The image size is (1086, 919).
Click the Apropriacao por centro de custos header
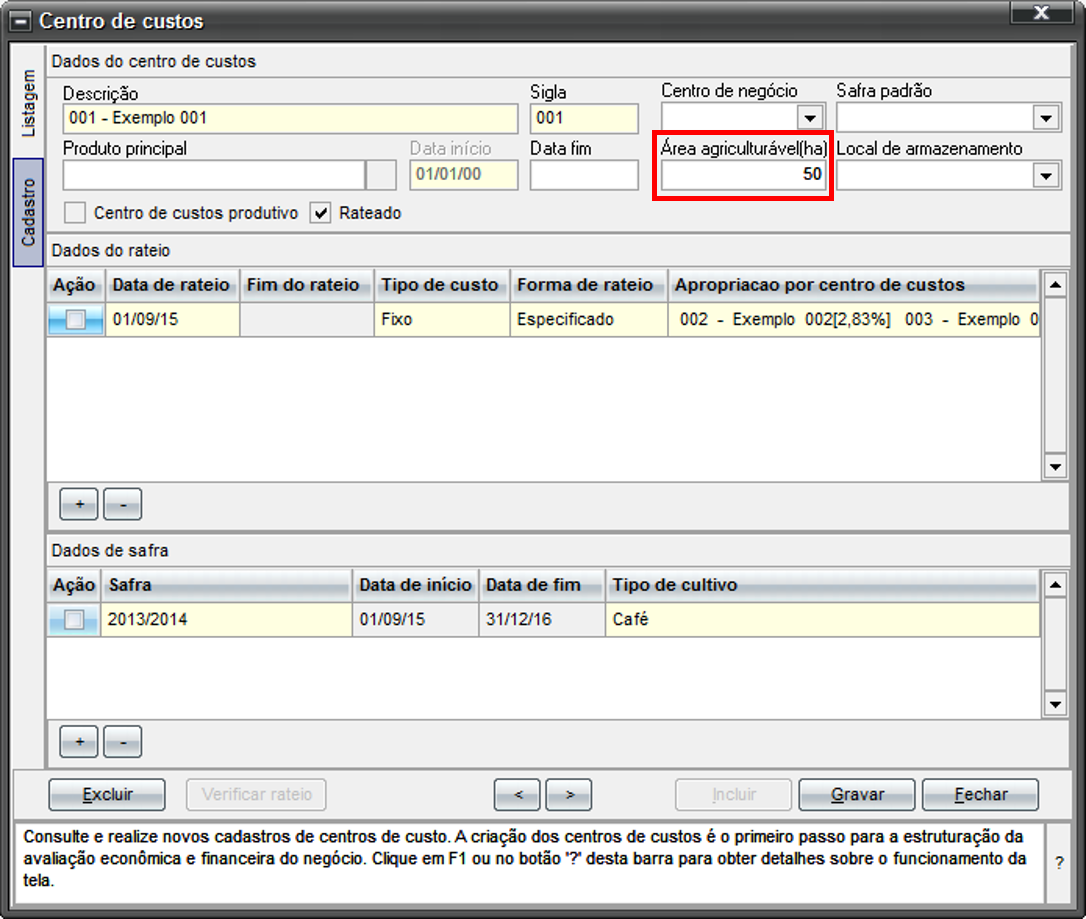[853, 285]
